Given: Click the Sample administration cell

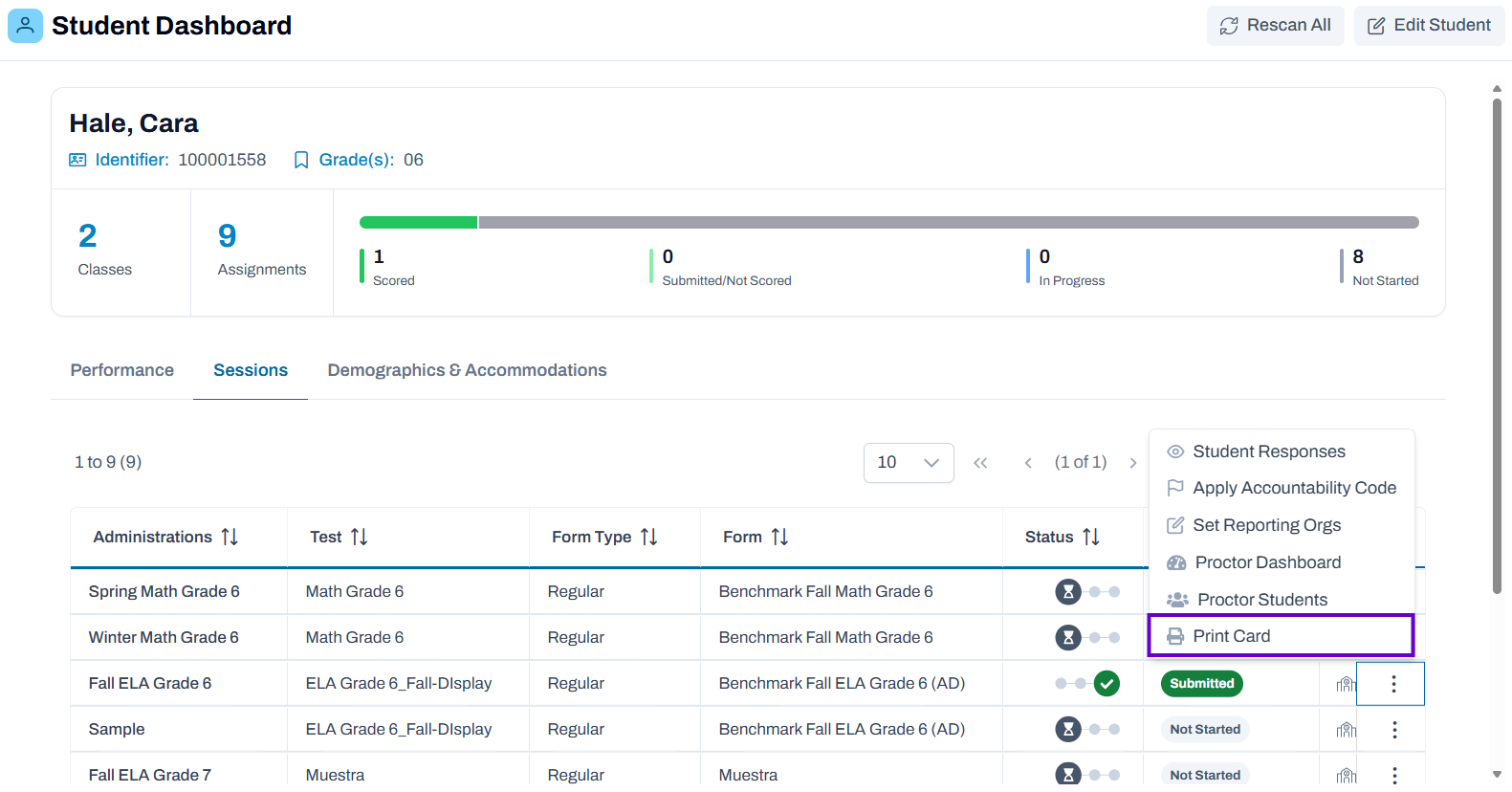Looking at the screenshot, I should tap(179, 729).
